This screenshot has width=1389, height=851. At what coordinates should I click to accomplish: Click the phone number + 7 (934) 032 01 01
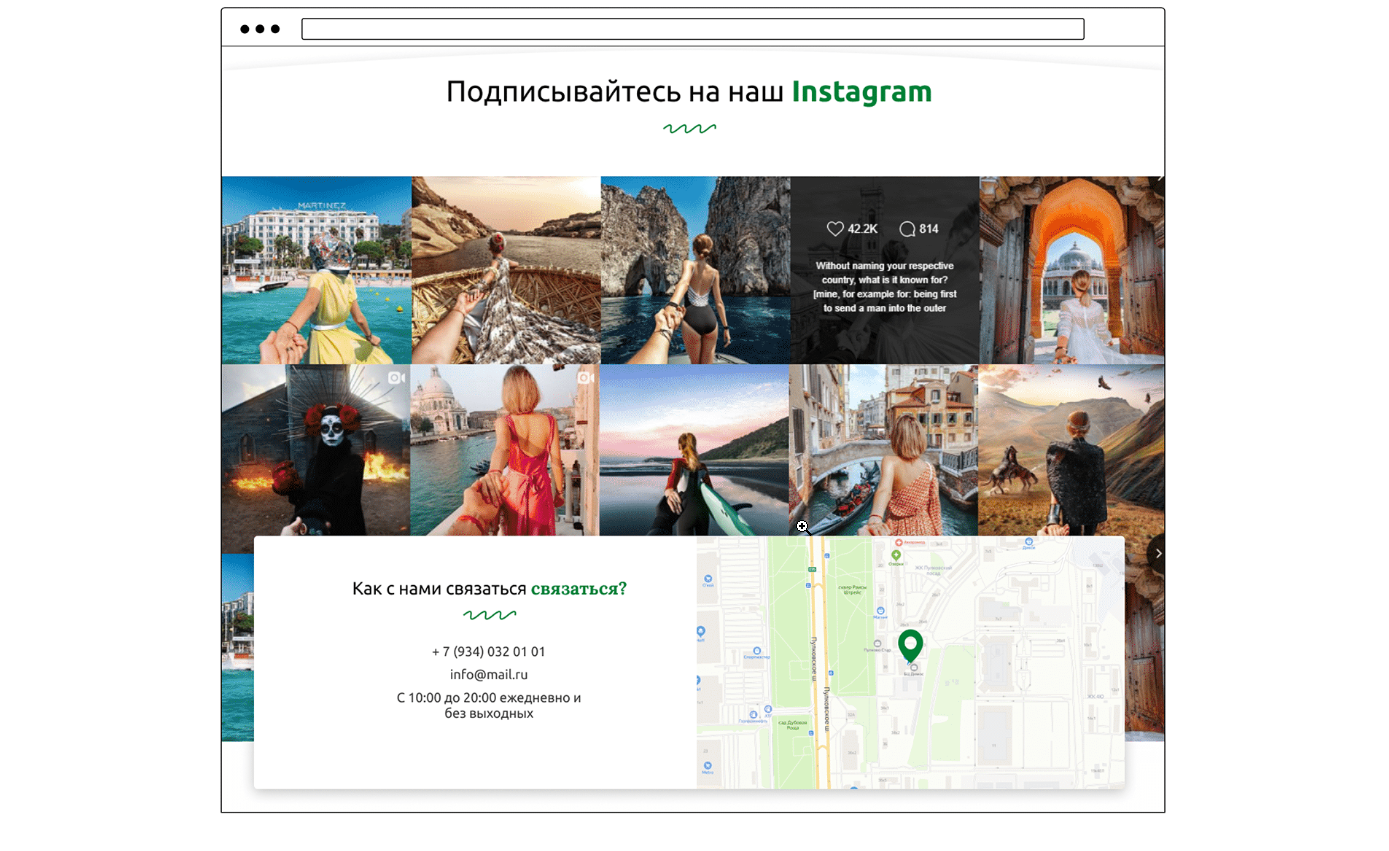[x=488, y=651]
